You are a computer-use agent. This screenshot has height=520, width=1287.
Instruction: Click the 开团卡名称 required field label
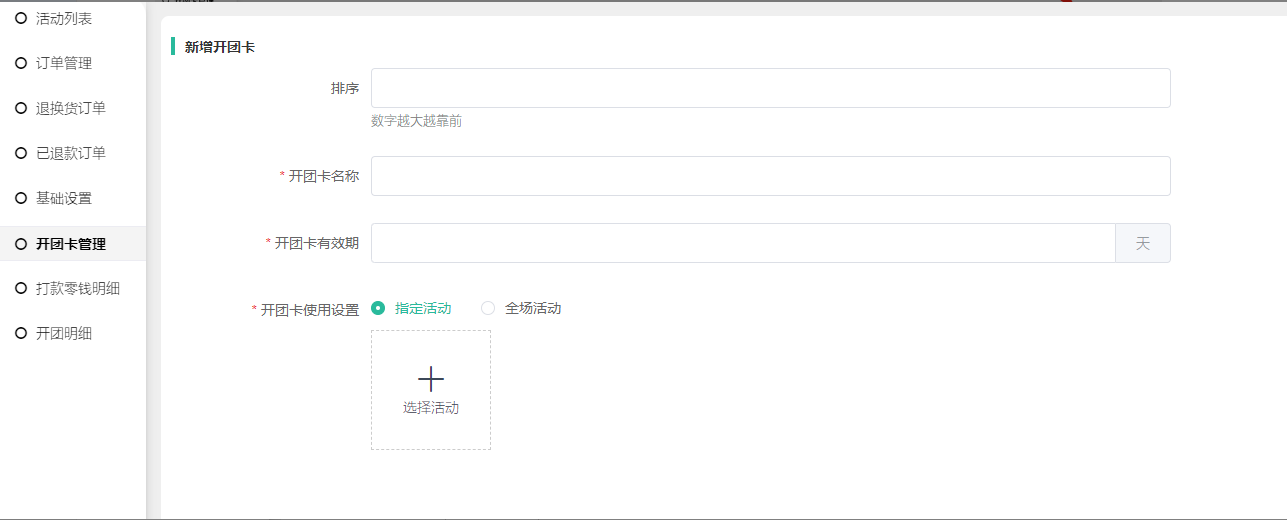pyautogui.click(x=323, y=176)
